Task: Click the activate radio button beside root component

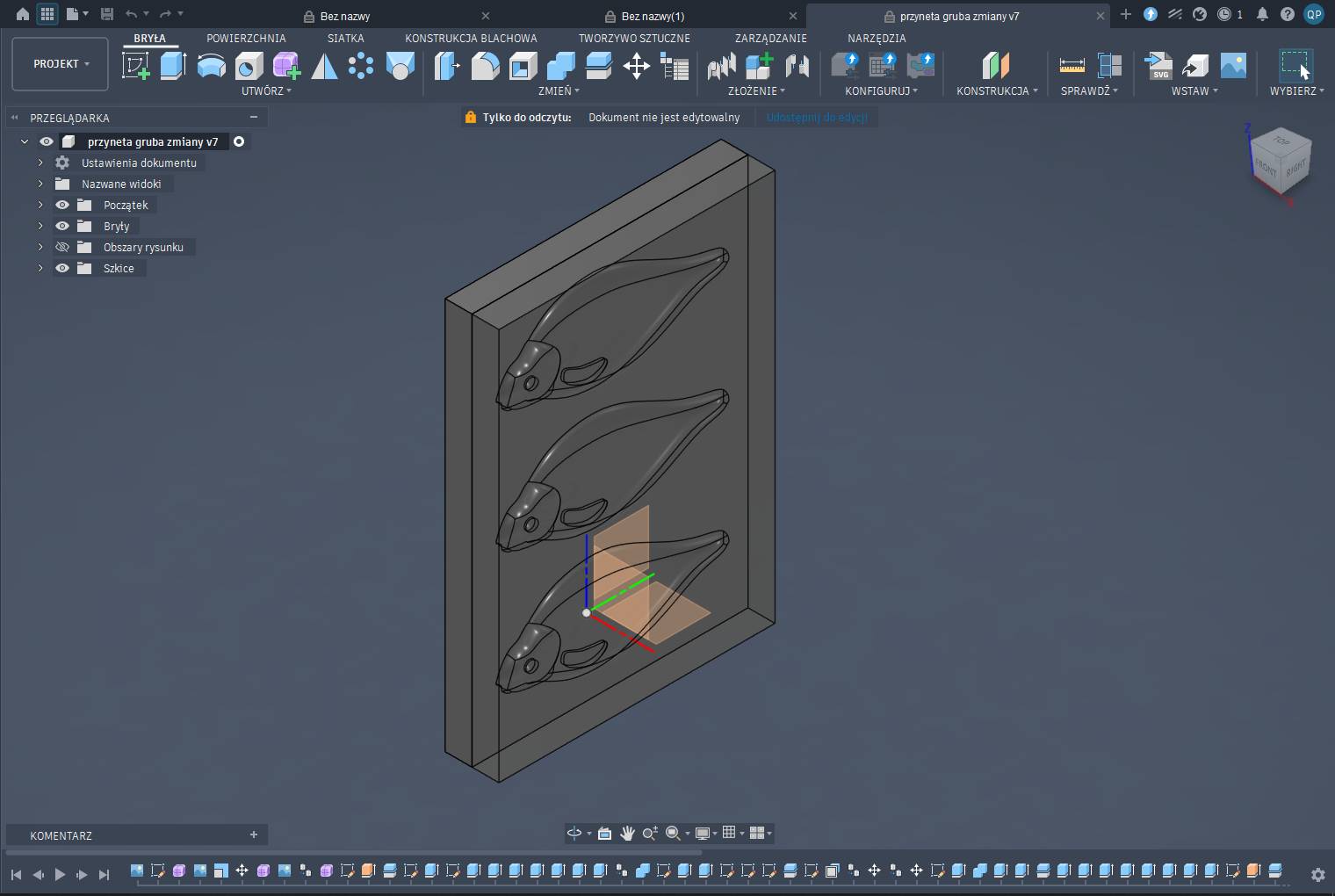Action: click(239, 141)
